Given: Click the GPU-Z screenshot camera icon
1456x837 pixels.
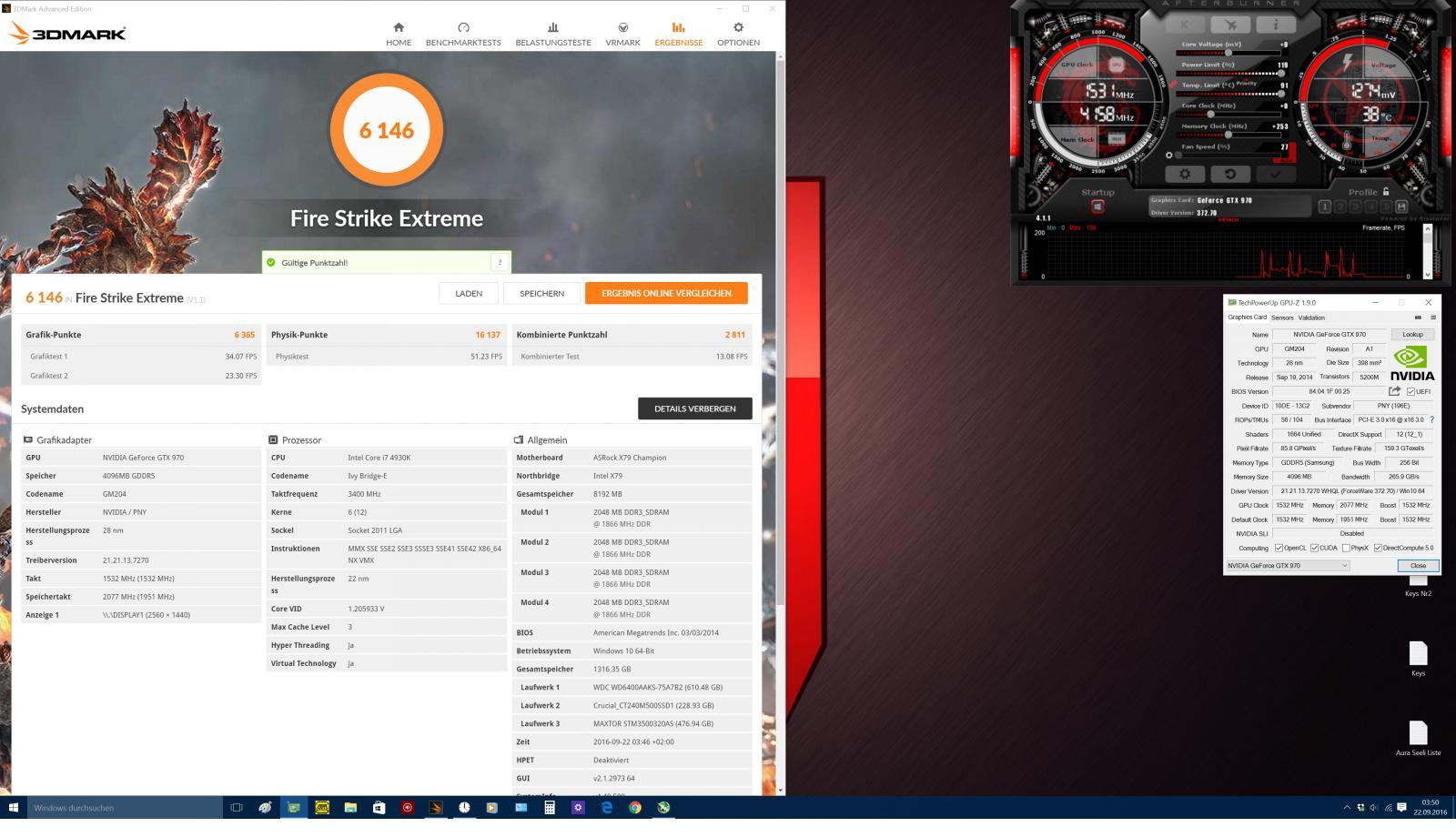Looking at the screenshot, I should click(1418, 318).
